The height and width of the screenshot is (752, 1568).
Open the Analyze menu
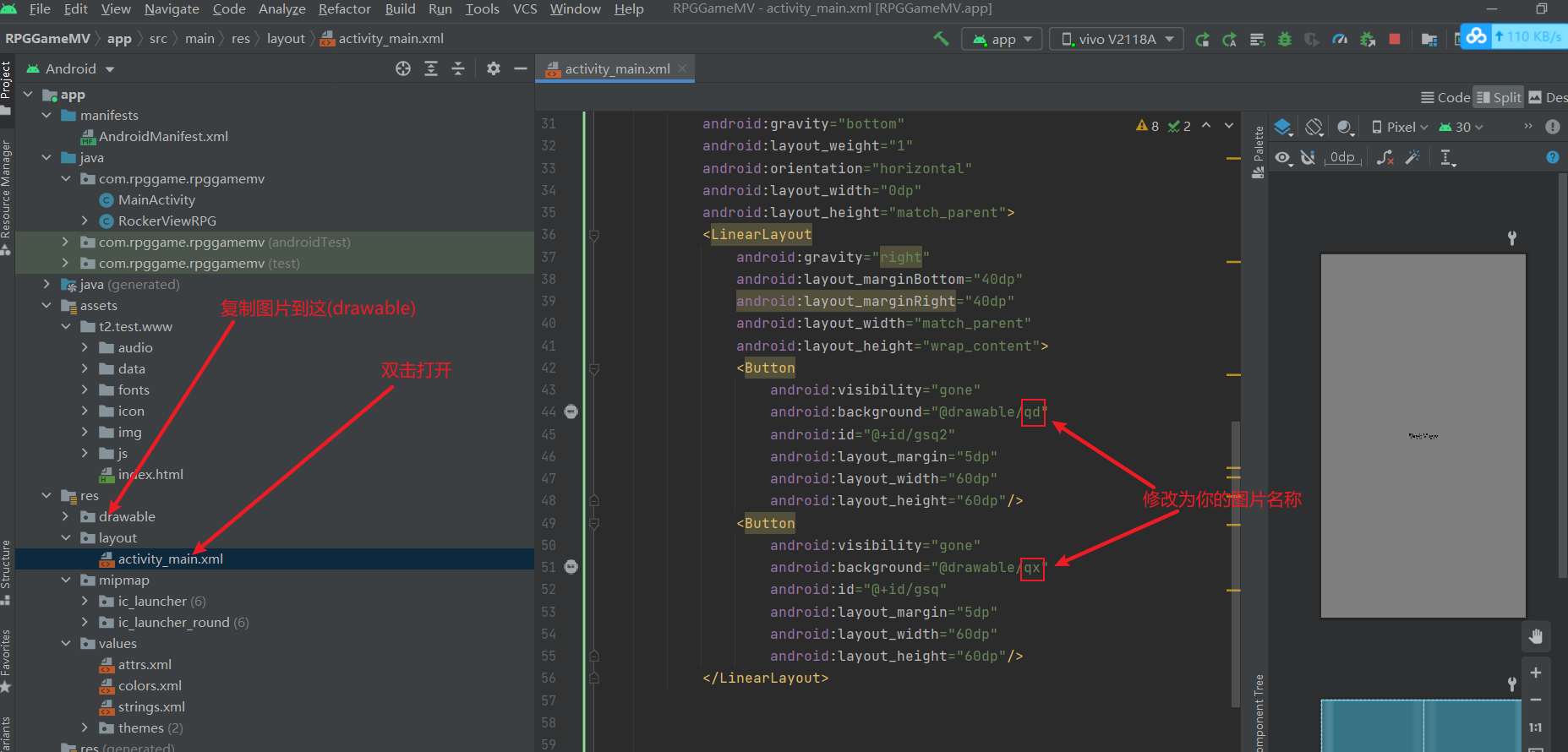point(281,8)
